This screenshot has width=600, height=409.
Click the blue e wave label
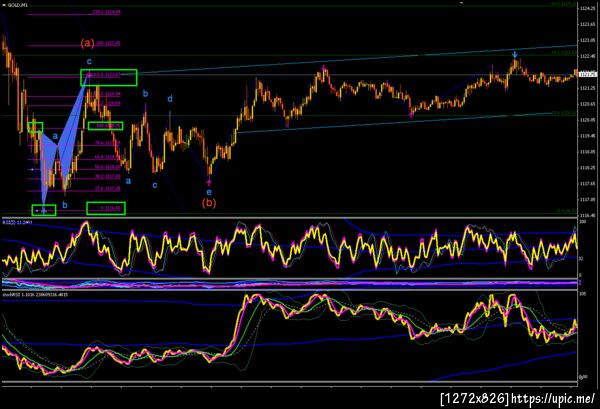pyautogui.click(x=209, y=192)
